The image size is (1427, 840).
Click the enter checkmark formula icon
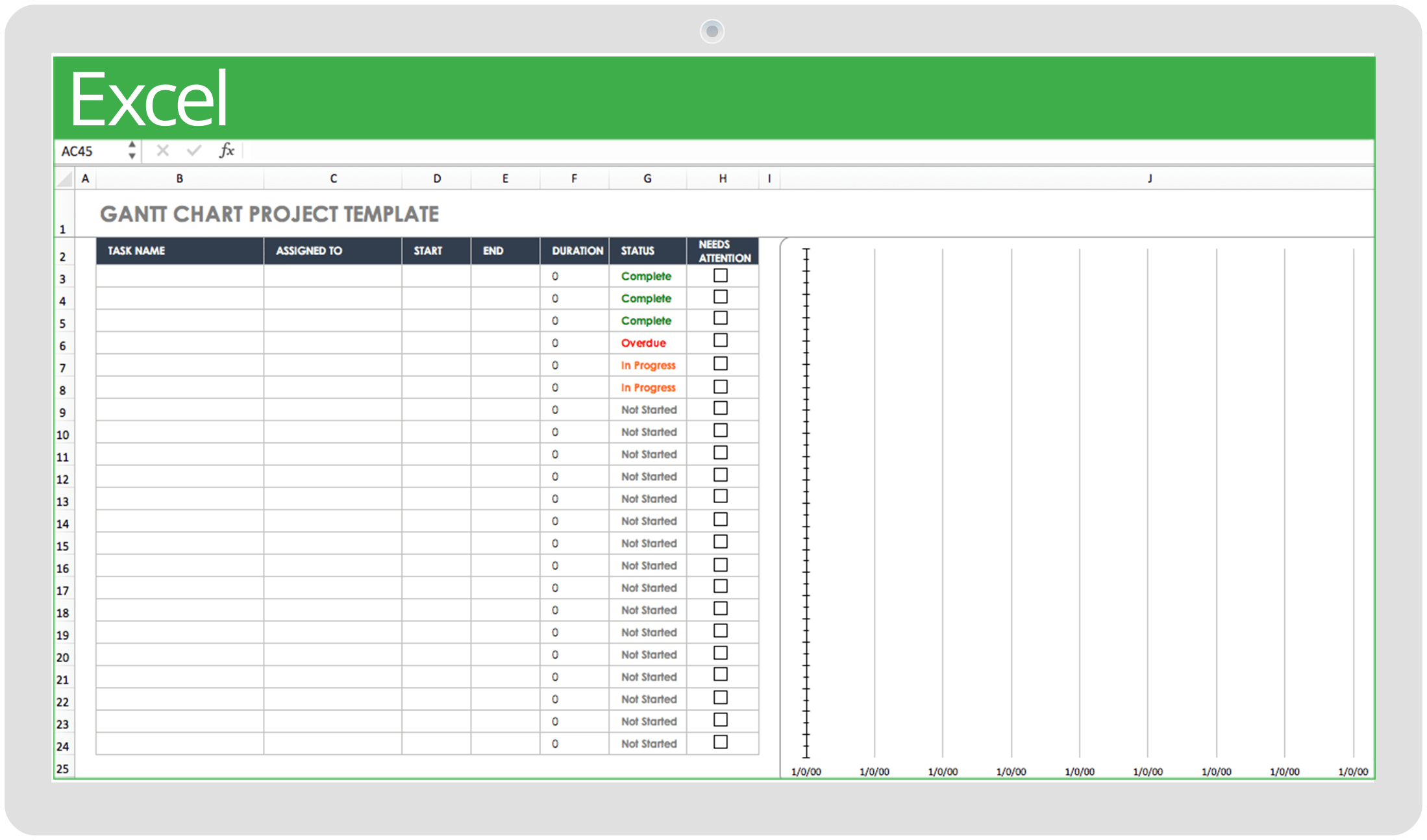193,151
